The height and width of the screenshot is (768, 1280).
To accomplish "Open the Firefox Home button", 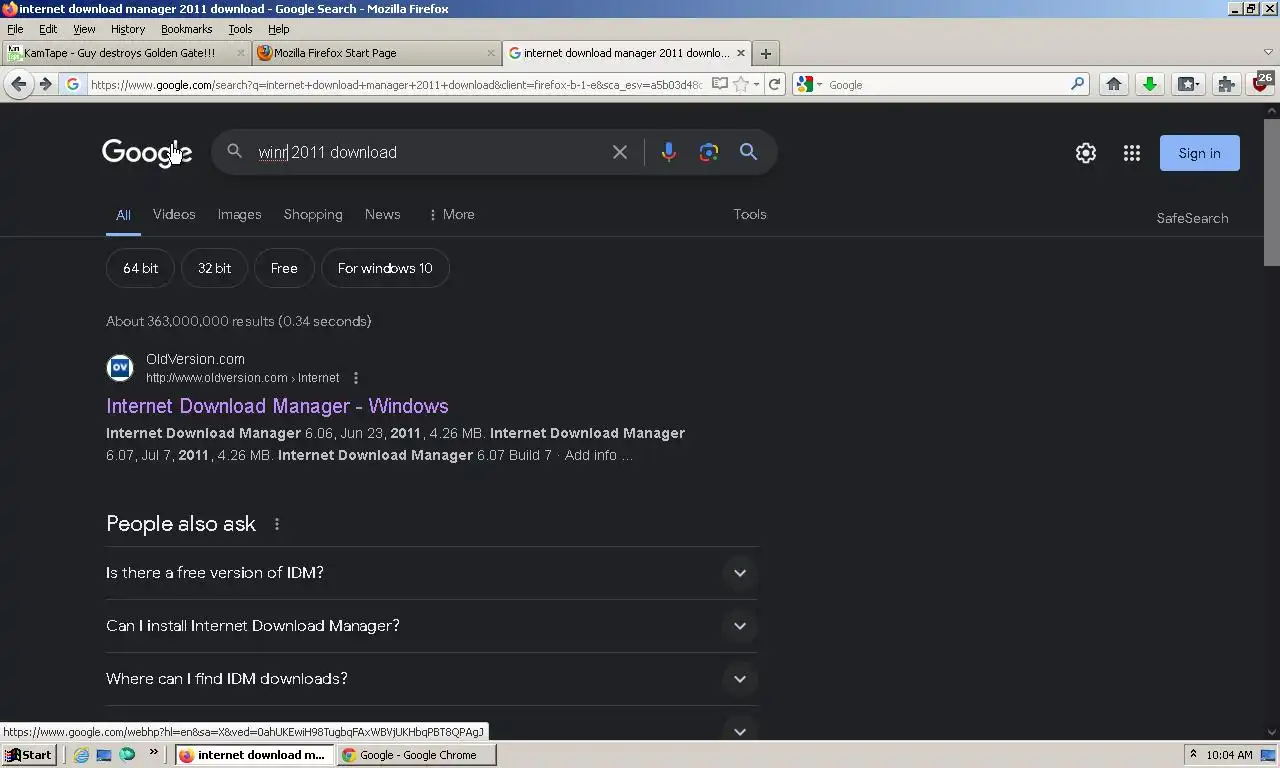I will coord(1113,85).
